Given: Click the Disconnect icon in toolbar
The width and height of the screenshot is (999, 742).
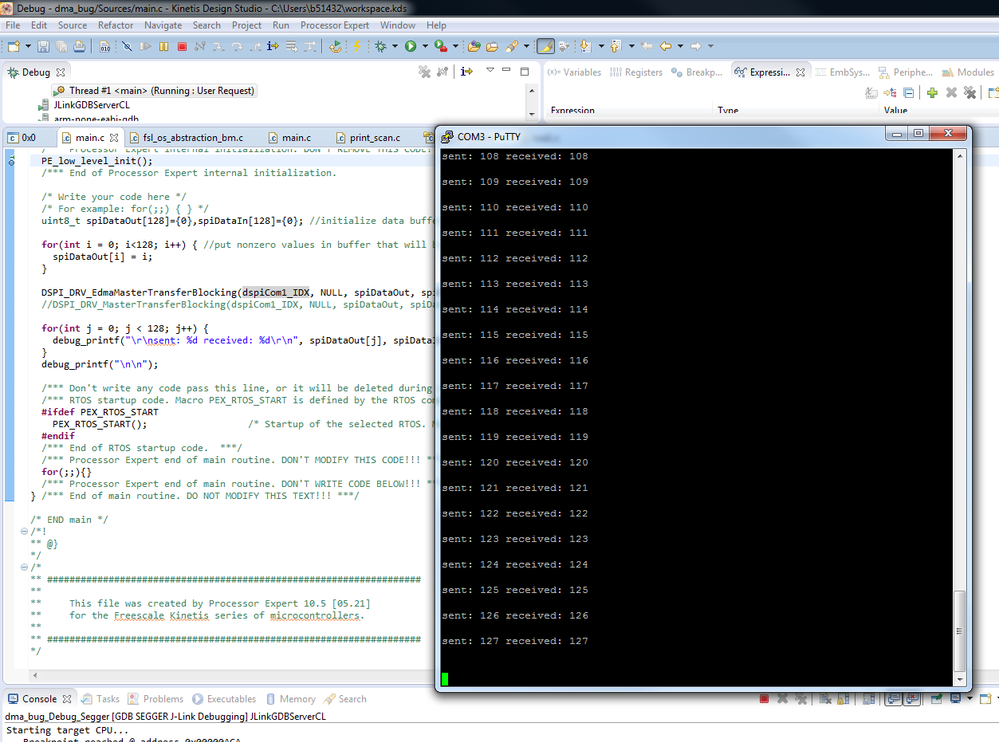Looking at the screenshot, I should click(x=200, y=46).
